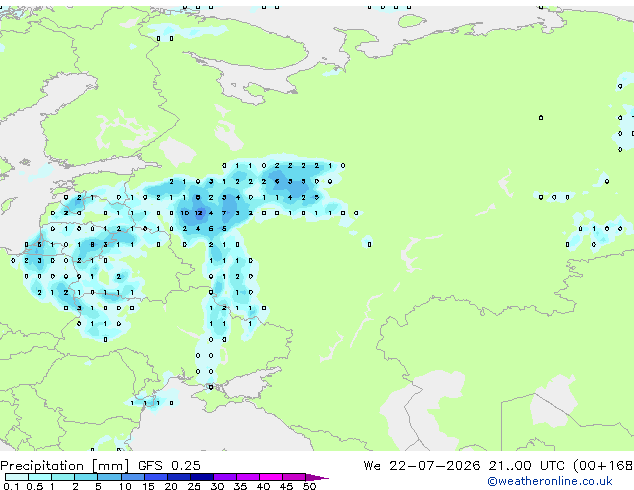634x490 pixels.
Task: Select the legend swatch between 45 and 50
Action: click(x=294, y=477)
